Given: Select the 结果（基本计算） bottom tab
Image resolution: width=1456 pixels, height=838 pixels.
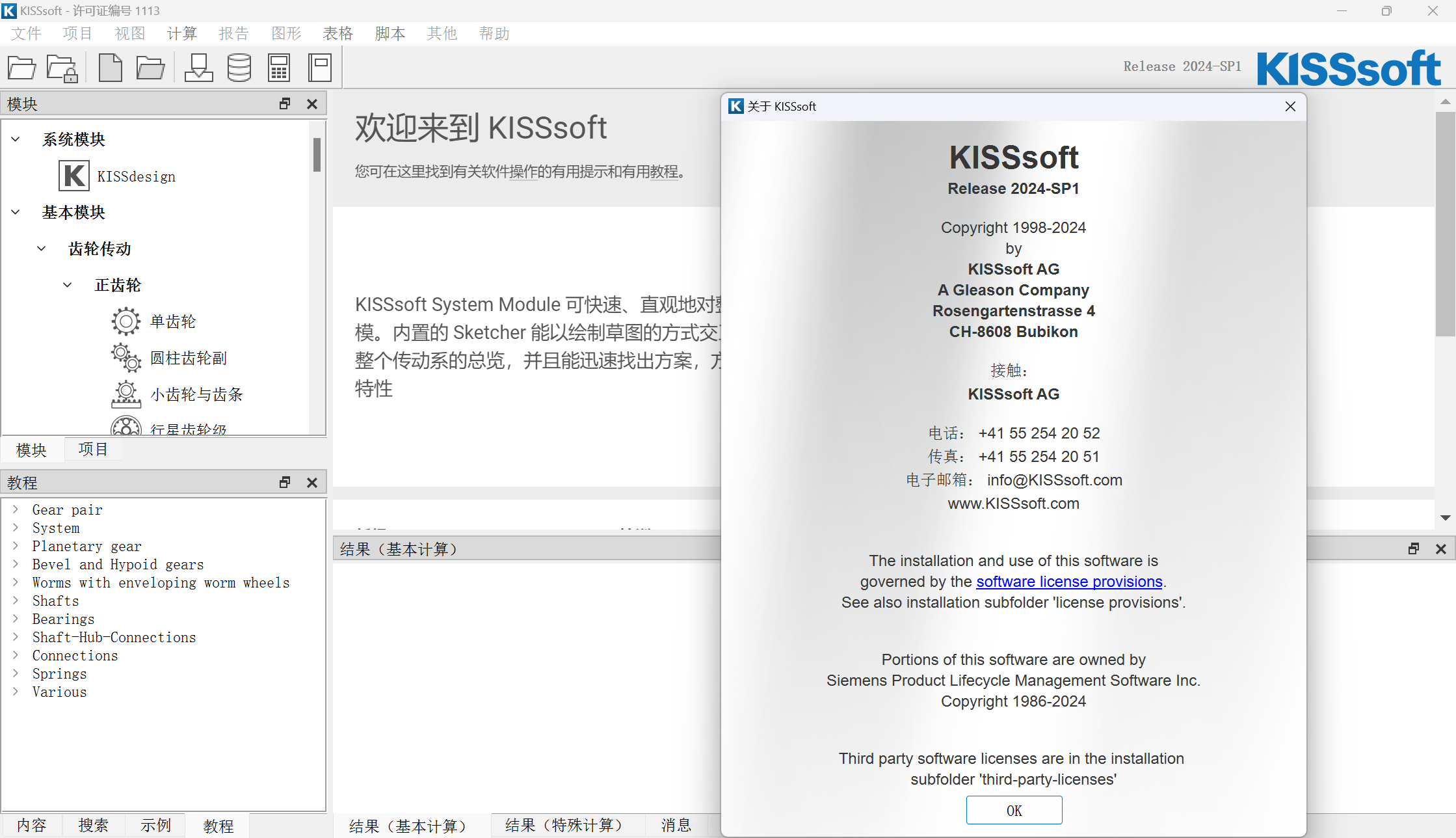Looking at the screenshot, I should (x=412, y=826).
